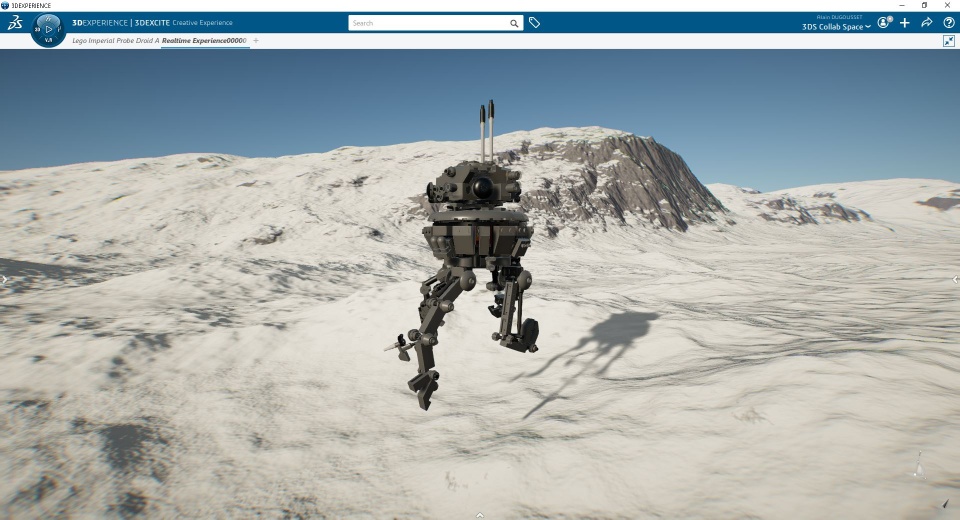Open the tag icon for 6WTags

(534, 23)
